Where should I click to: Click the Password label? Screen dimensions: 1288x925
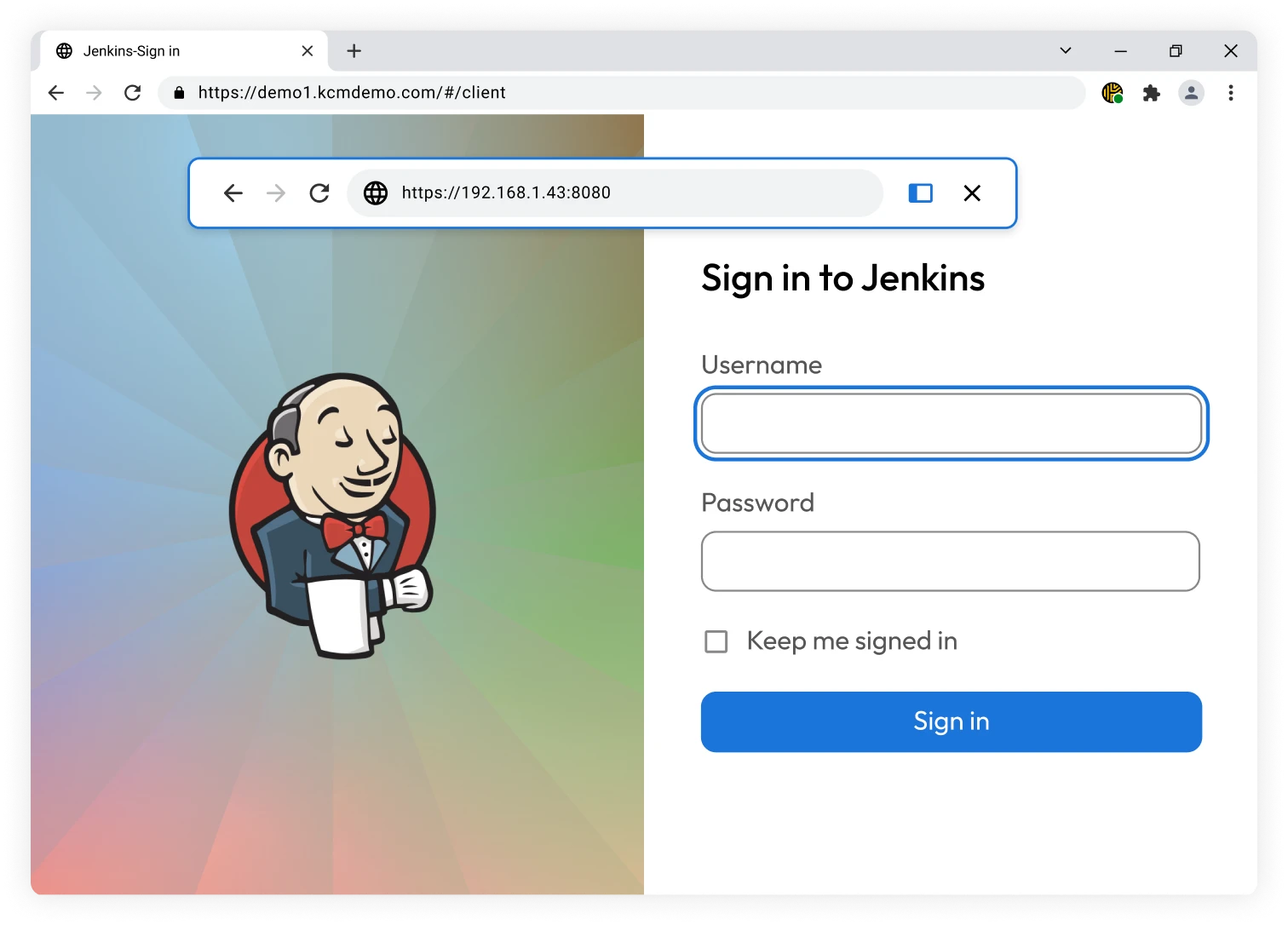tap(758, 503)
